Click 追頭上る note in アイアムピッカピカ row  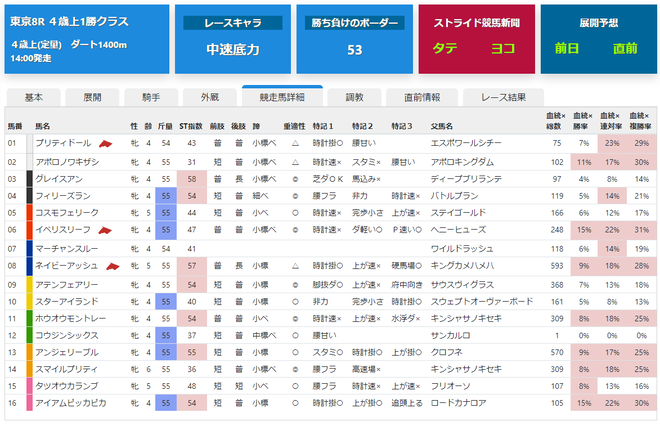[x=407, y=403]
